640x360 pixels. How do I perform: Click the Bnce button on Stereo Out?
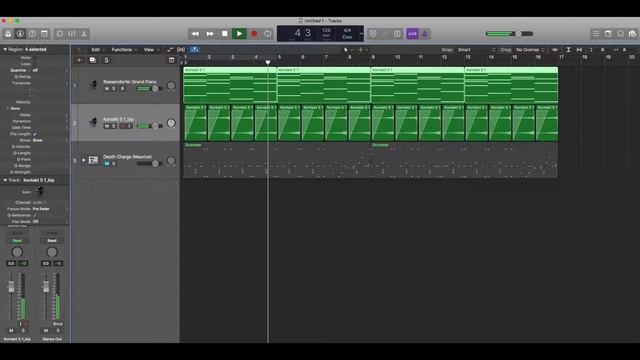58,324
